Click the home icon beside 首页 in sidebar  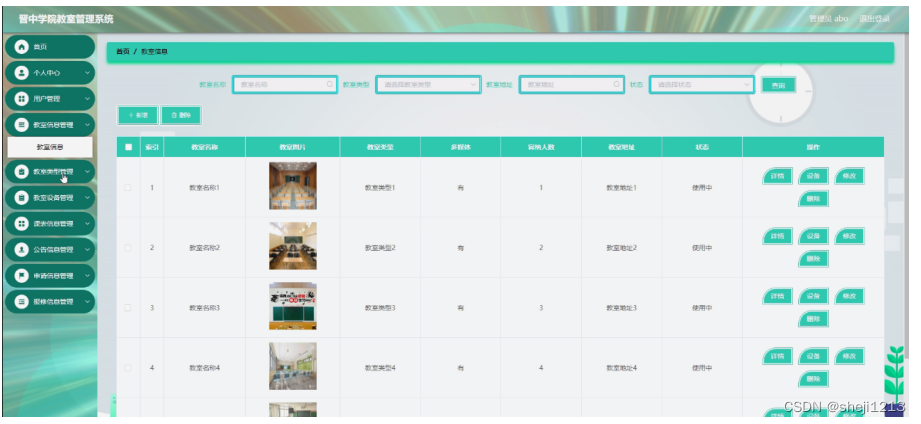click(x=22, y=47)
